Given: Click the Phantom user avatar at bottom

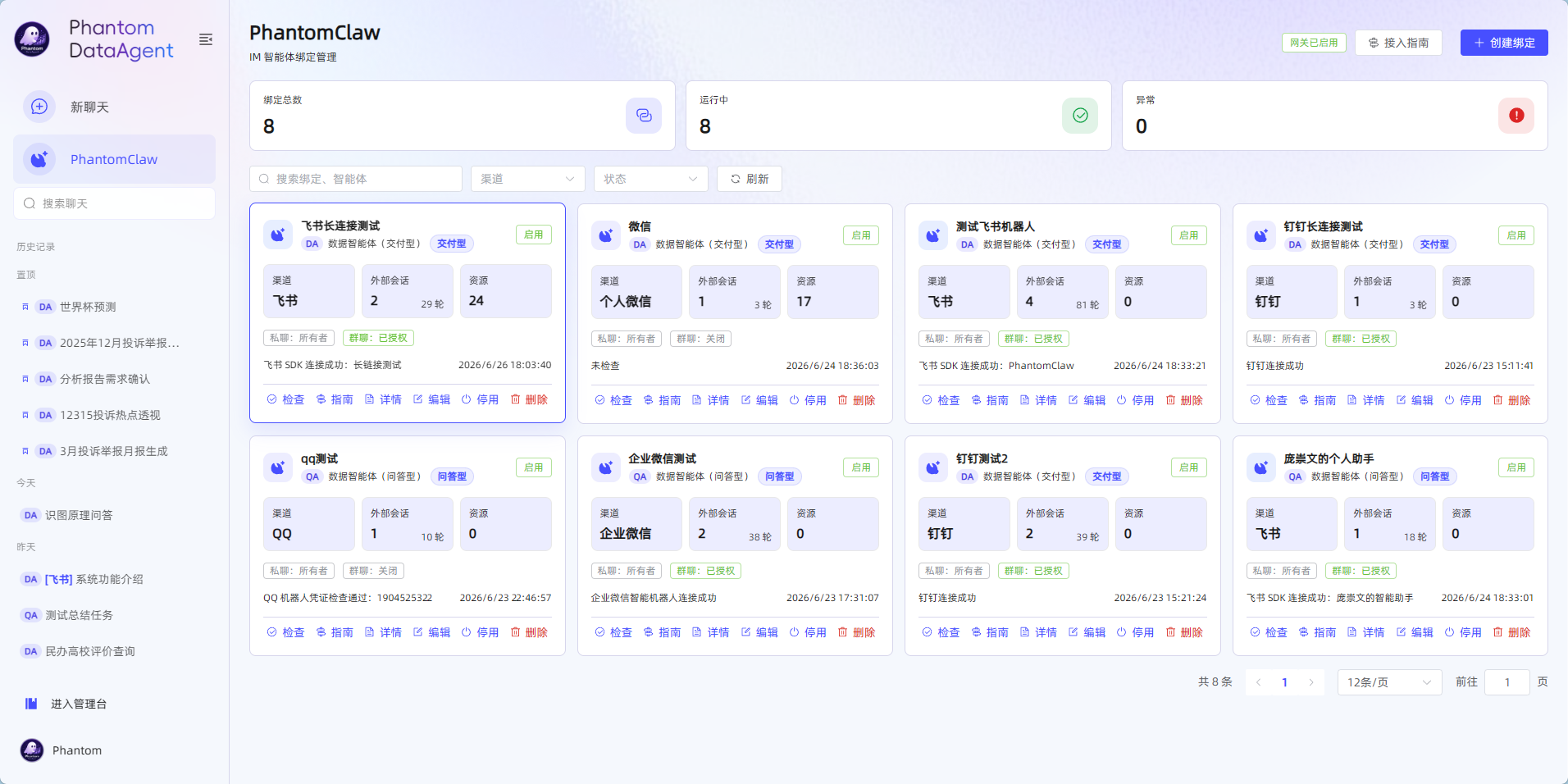Looking at the screenshot, I should click(32, 750).
